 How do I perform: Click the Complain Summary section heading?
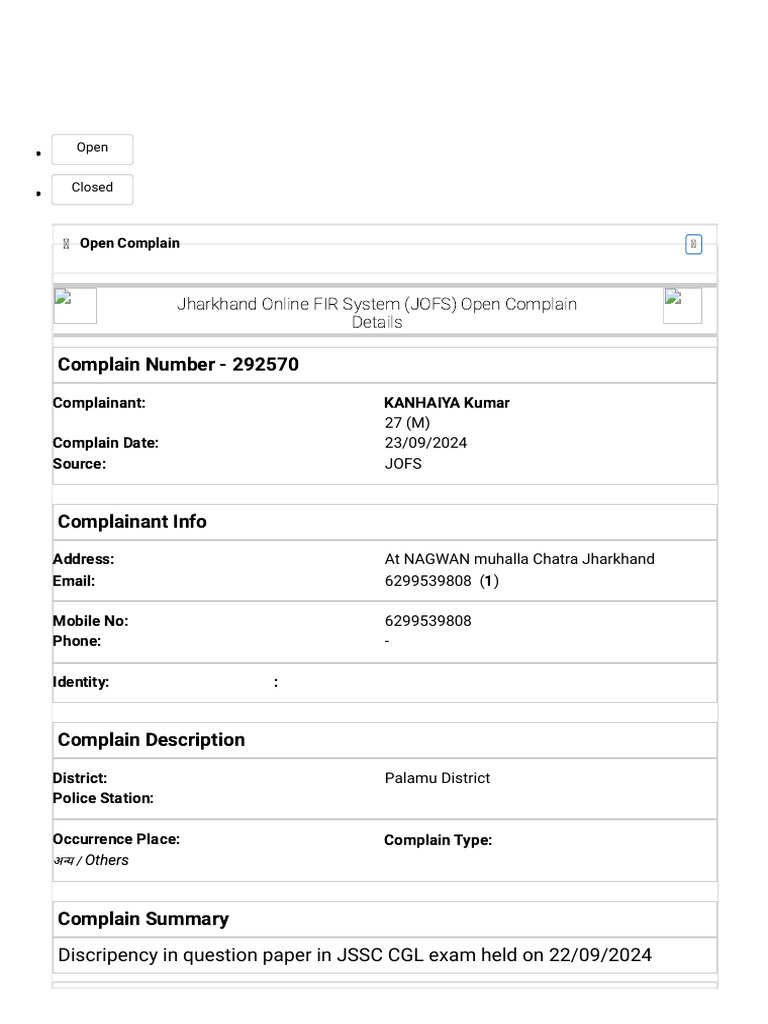(x=143, y=919)
